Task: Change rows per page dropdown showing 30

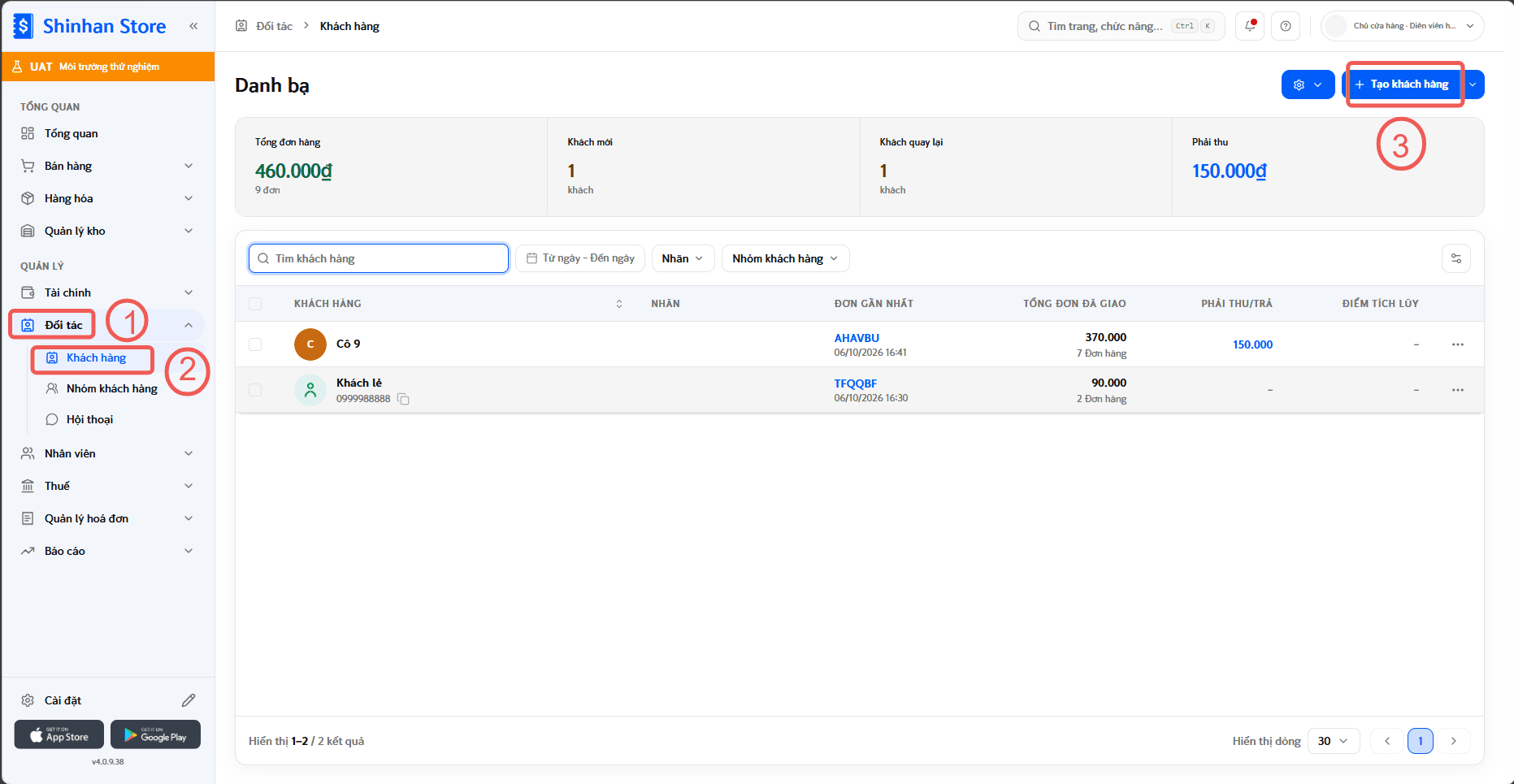Action: pyautogui.click(x=1334, y=741)
